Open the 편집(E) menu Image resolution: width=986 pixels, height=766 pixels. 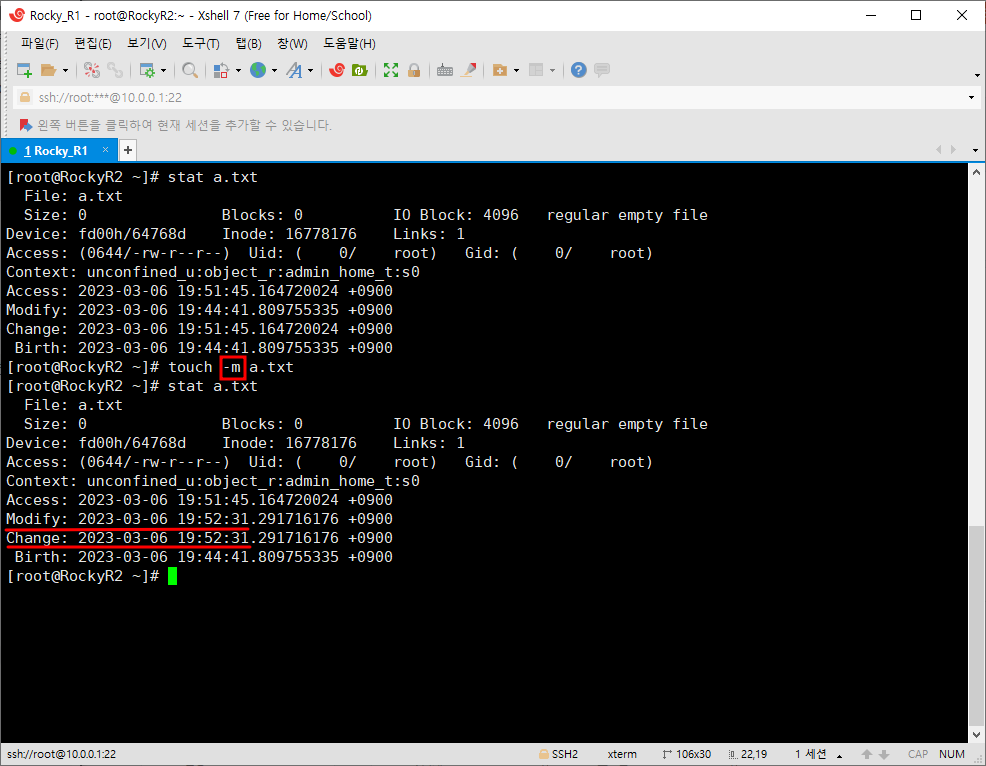[93, 43]
